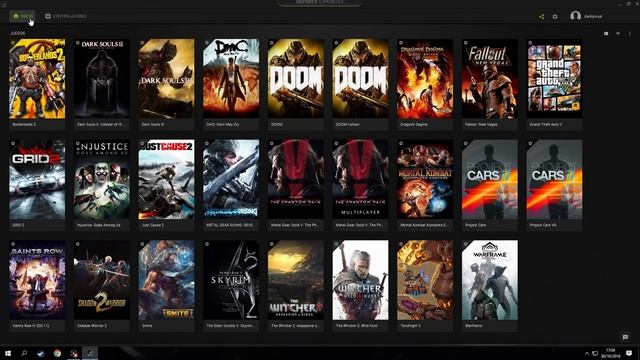Viewport: 640px width, 360px height.
Task: Open Chrome from the taskbar
Action: point(57,353)
